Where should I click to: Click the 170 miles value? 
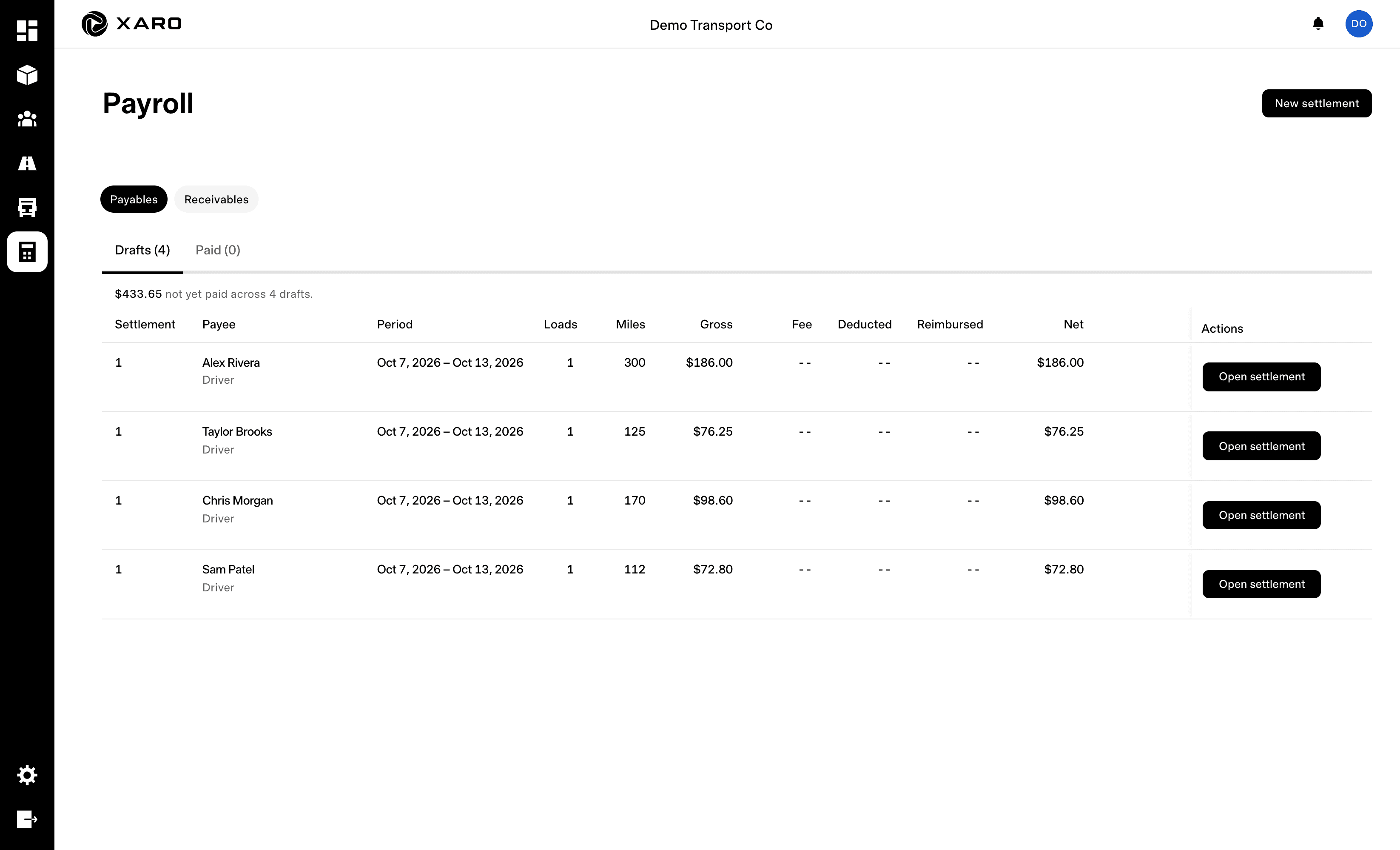pyautogui.click(x=635, y=500)
